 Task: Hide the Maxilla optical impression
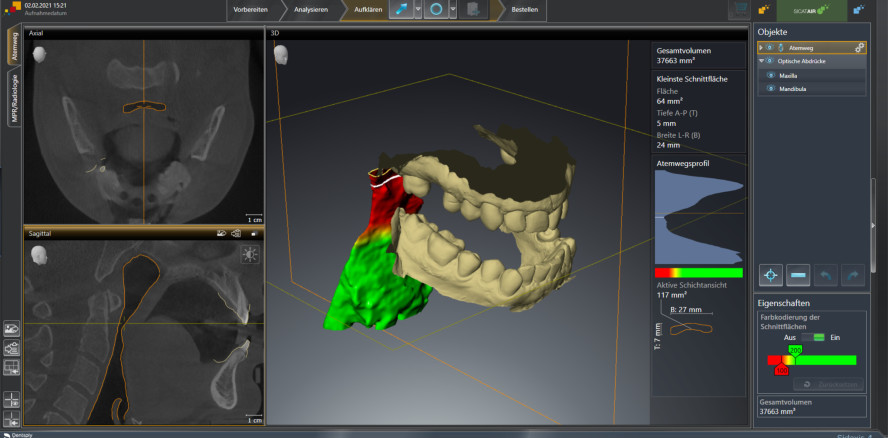[769, 75]
